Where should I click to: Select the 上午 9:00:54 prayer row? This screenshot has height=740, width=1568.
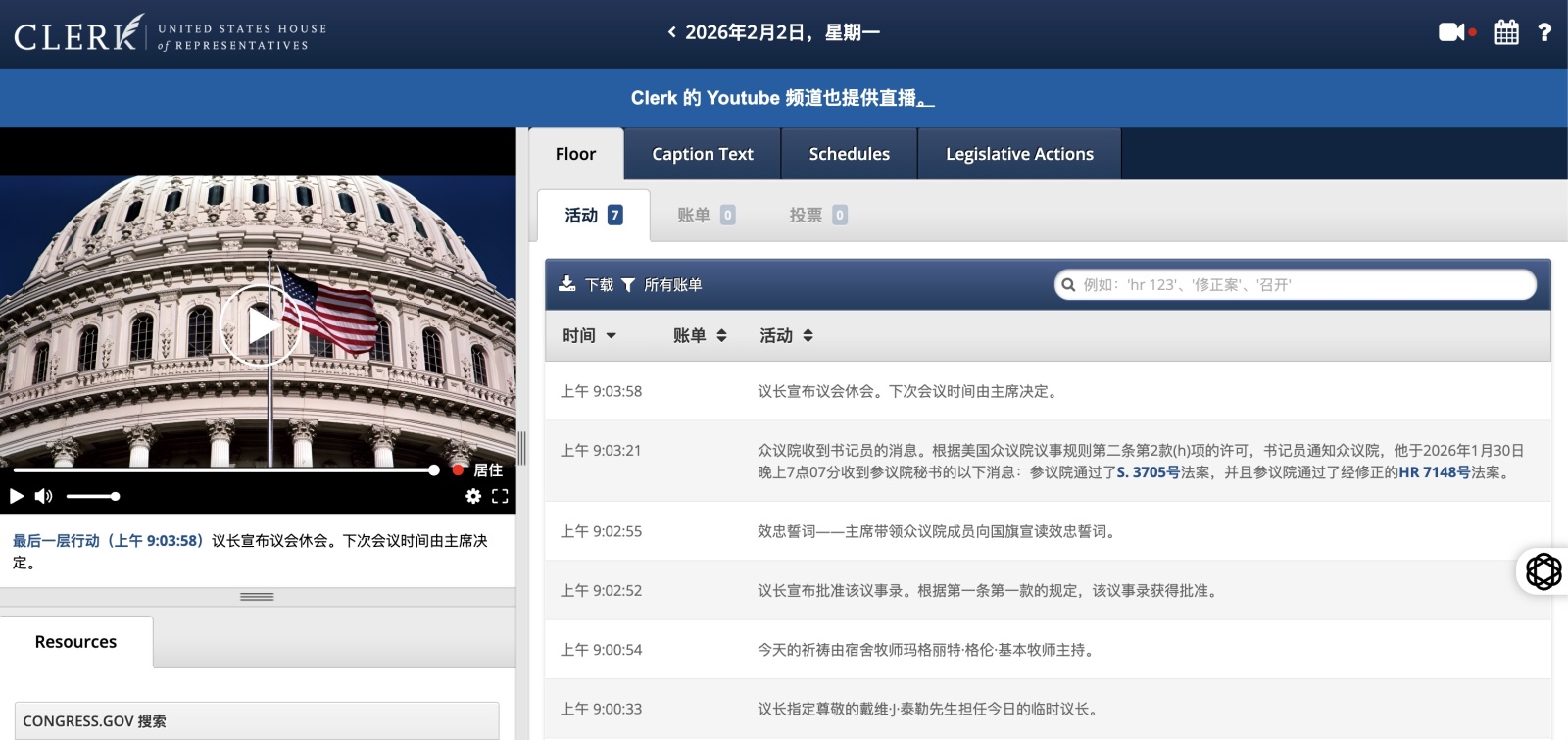(1048, 650)
